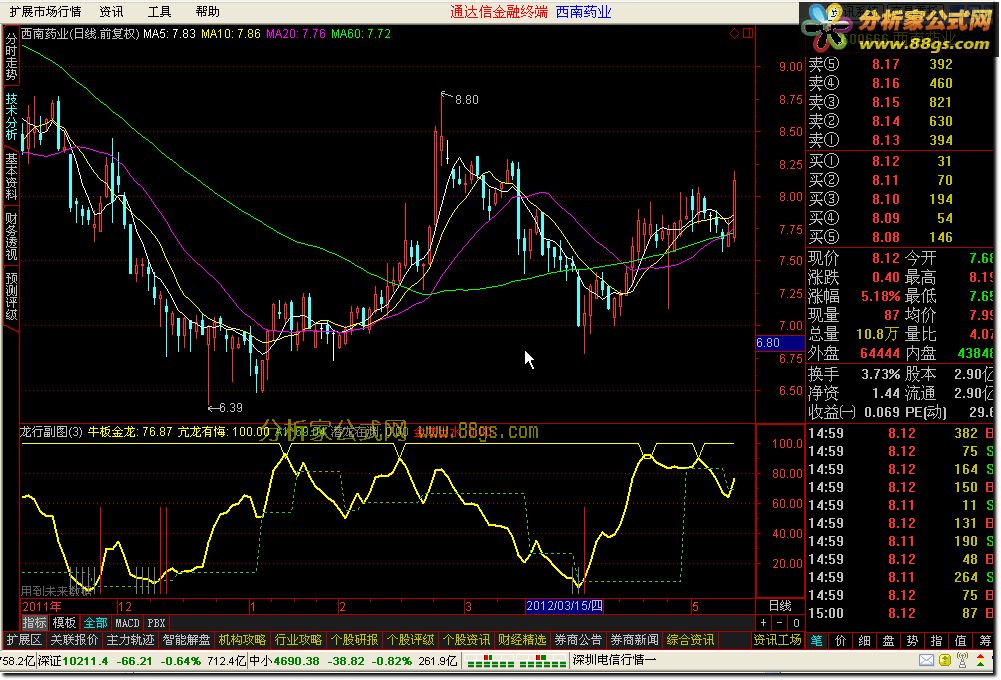Click the 深证 10211.4 index in status bar
Screen dimensions: 1001x680
(73, 661)
